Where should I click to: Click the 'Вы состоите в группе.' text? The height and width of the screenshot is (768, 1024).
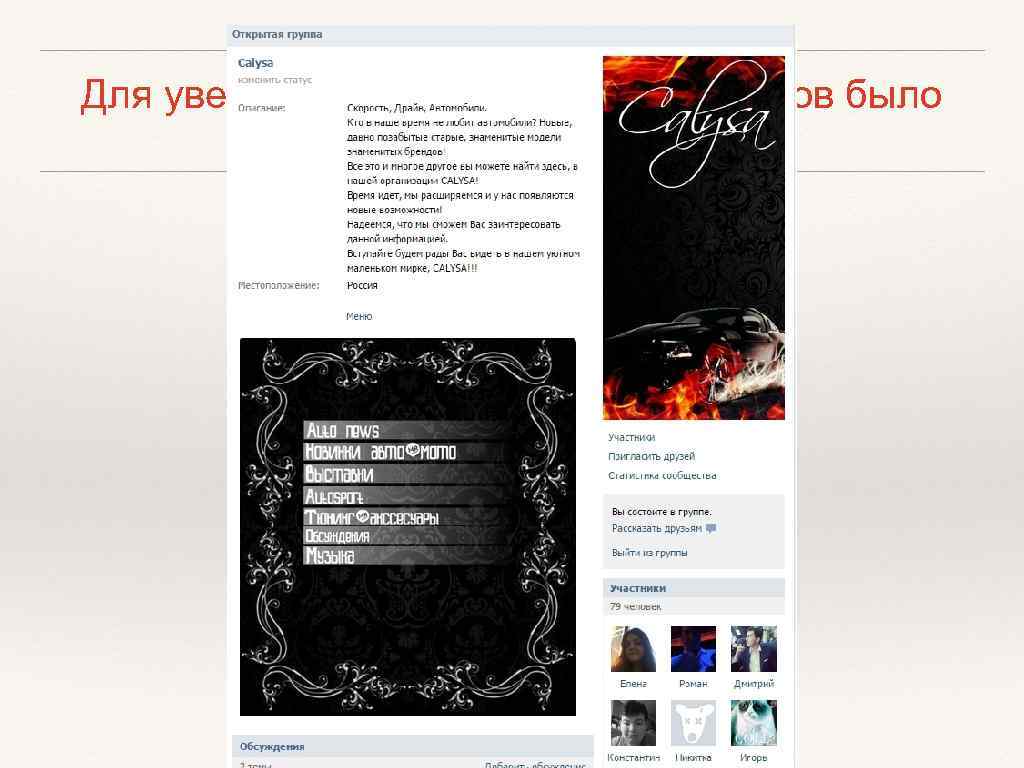(x=662, y=512)
